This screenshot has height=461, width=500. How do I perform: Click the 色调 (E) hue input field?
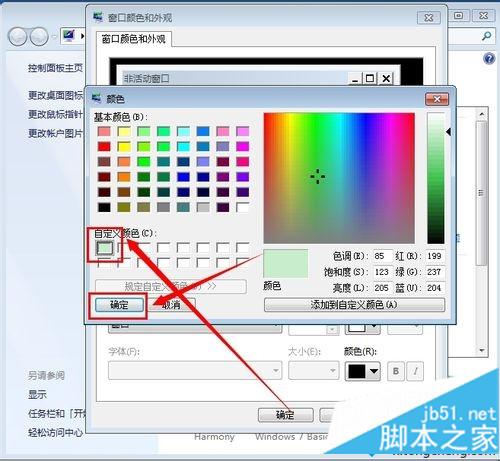pos(383,256)
